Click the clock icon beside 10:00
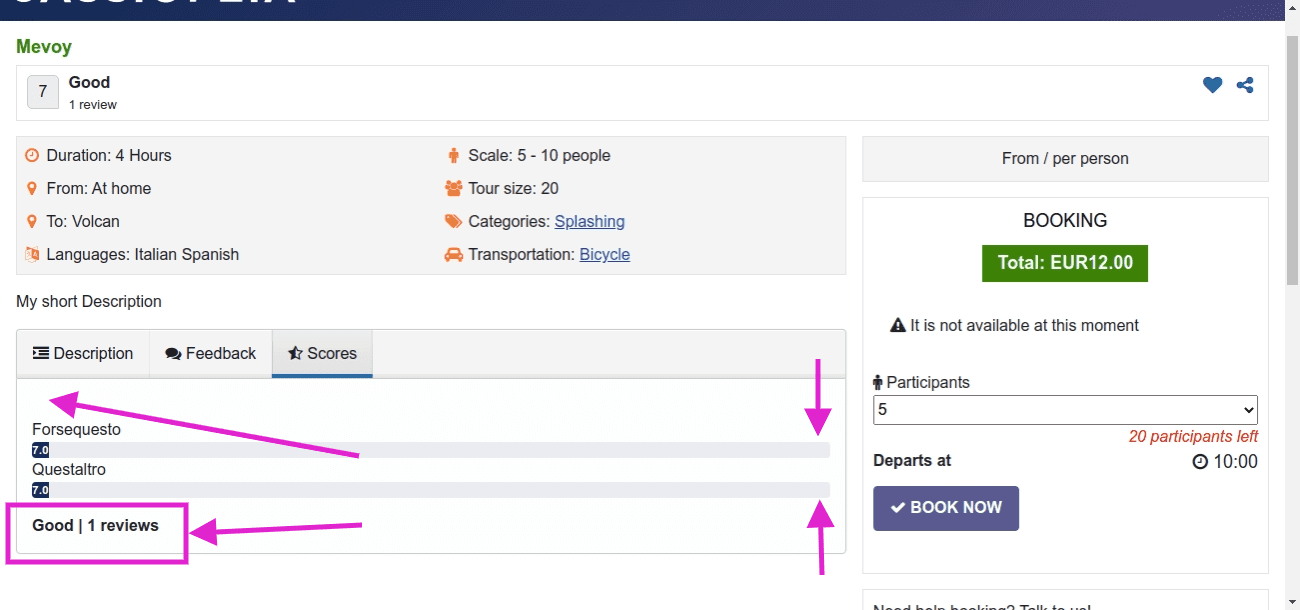This screenshot has height=610, width=1300. pos(1201,462)
